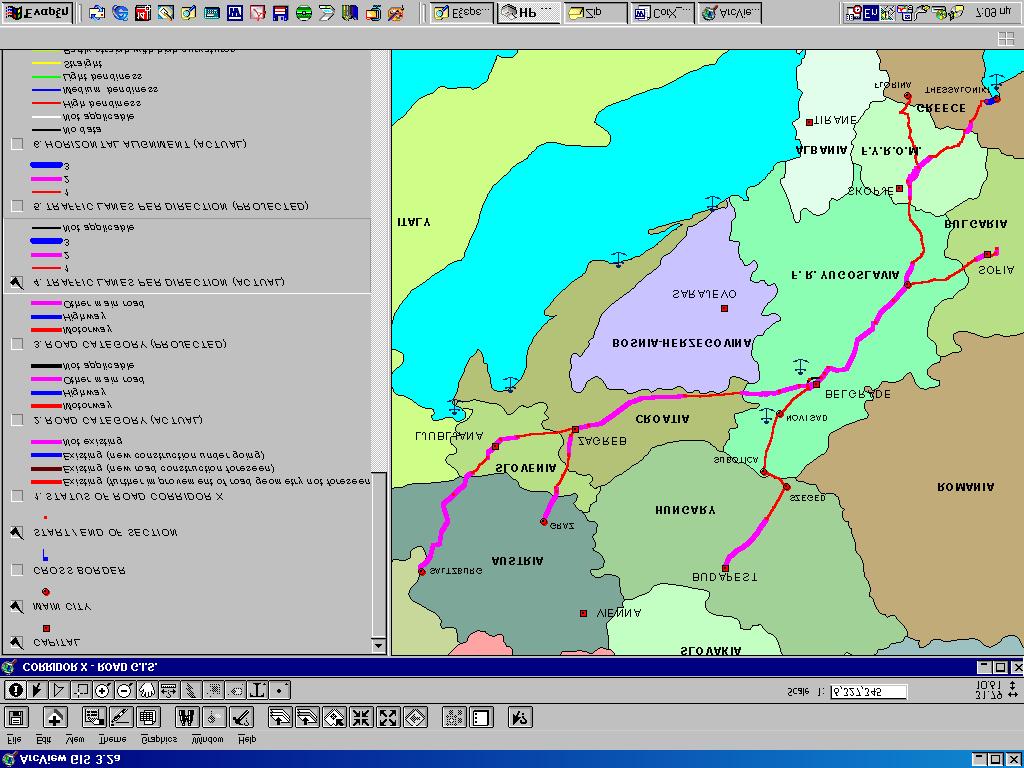Zoom to full extent button
This screenshot has height=768, width=1024.
[280, 718]
